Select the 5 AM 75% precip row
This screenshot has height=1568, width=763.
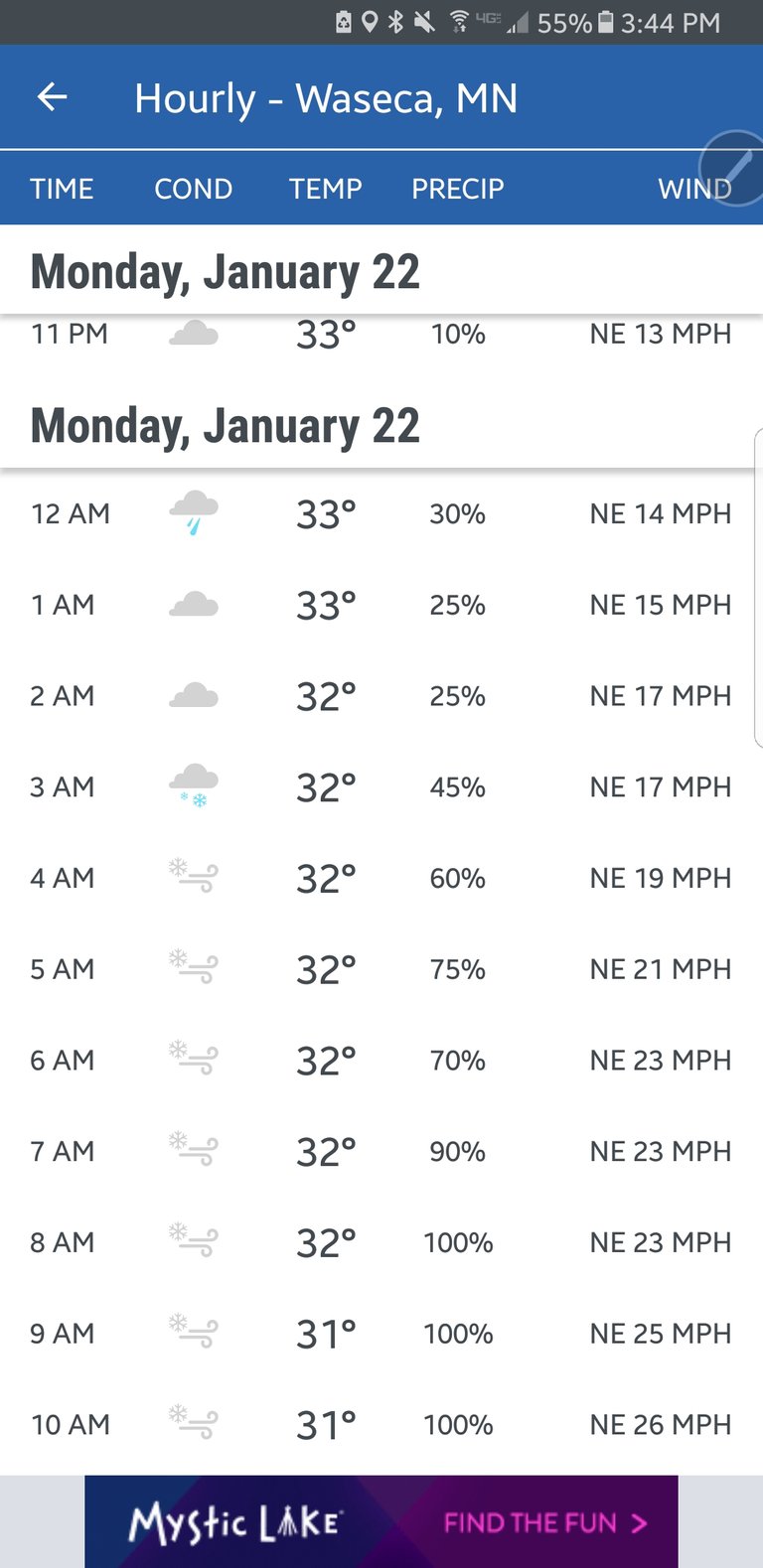(x=381, y=969)
